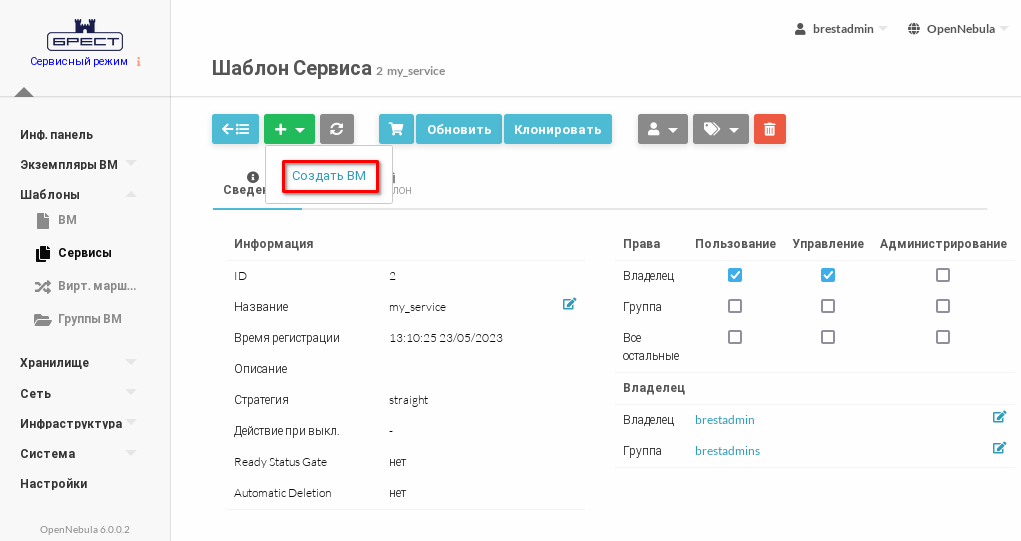Open the user ownership dropdown button
The image size is (1021, 541).
pos(662,129)
